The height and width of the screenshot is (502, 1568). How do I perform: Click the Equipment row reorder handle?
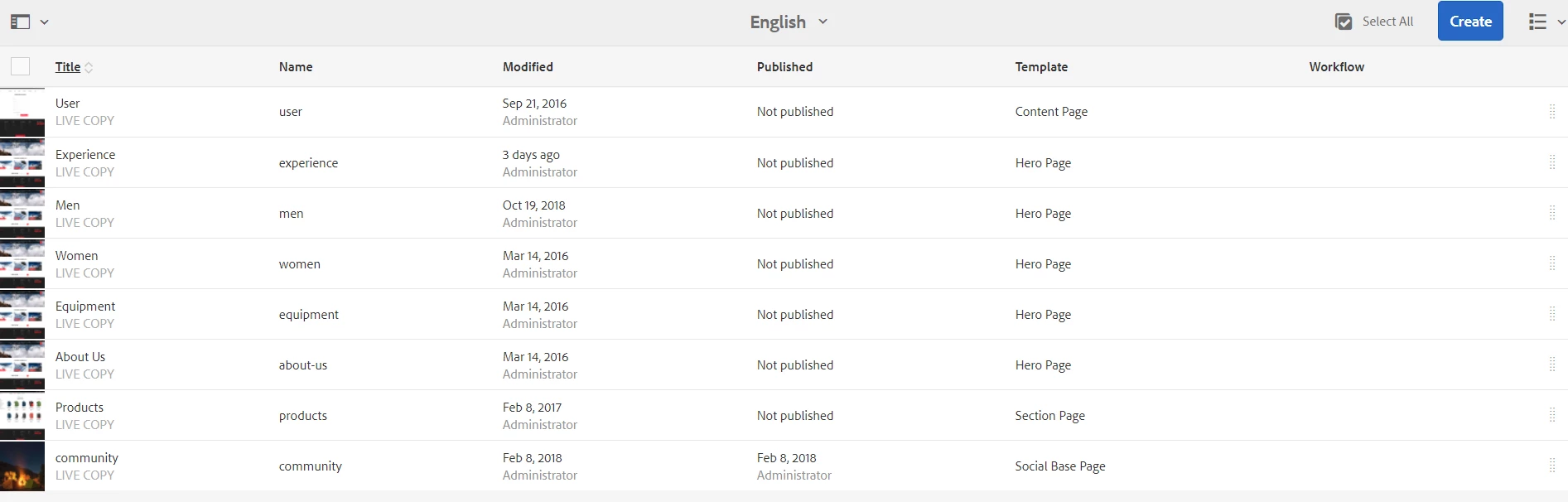pos(1552,315)
